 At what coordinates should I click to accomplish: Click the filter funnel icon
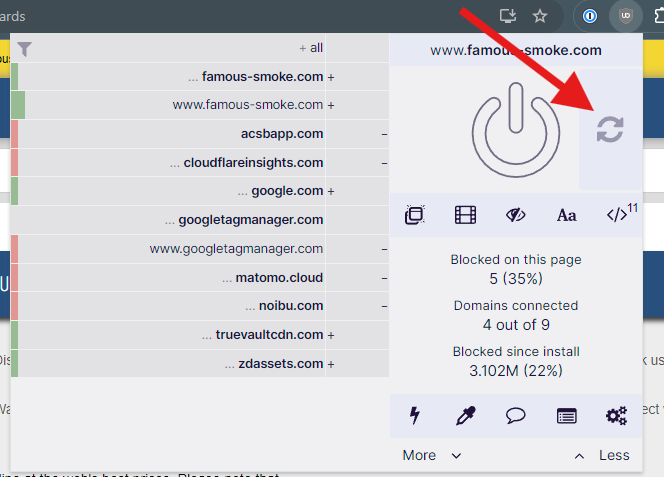[25, 49]
